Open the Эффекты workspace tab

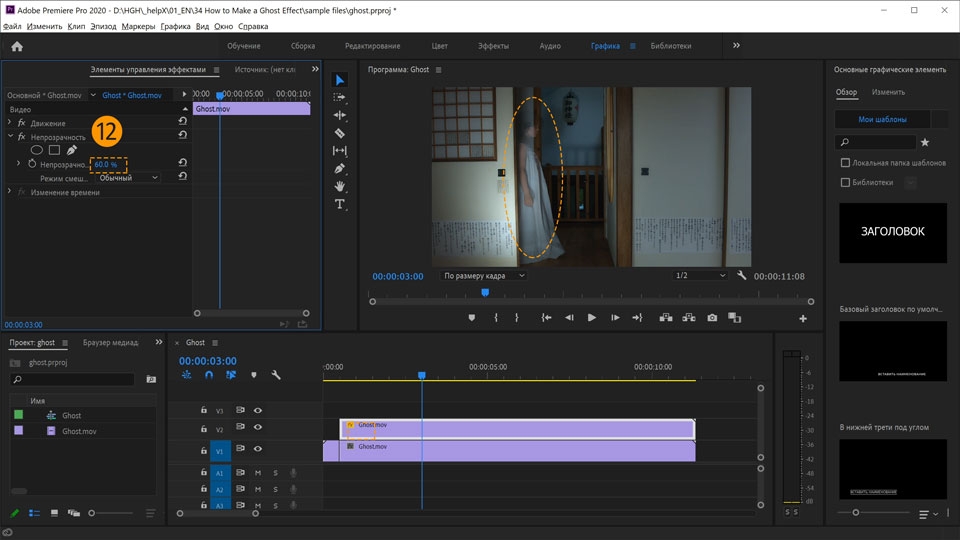point(493,46)
